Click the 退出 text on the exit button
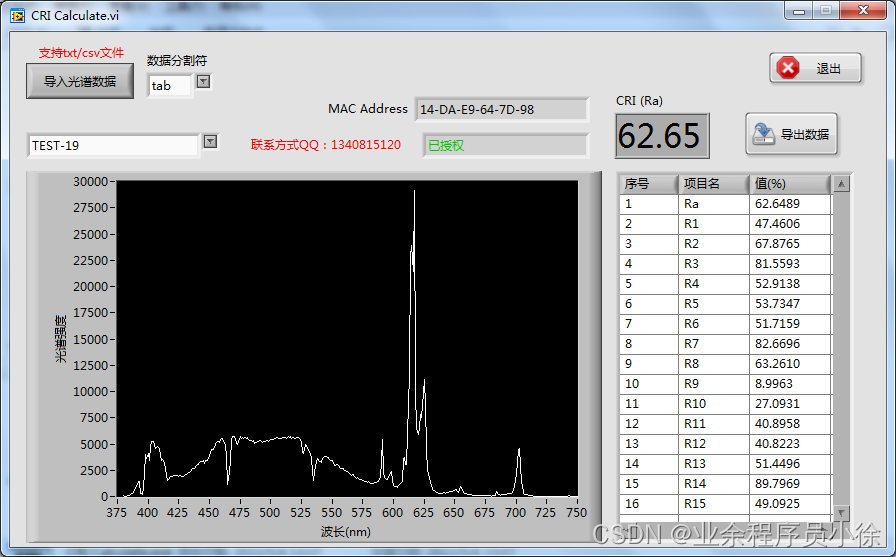The image size is (896, 557). [x=828, y=69]
